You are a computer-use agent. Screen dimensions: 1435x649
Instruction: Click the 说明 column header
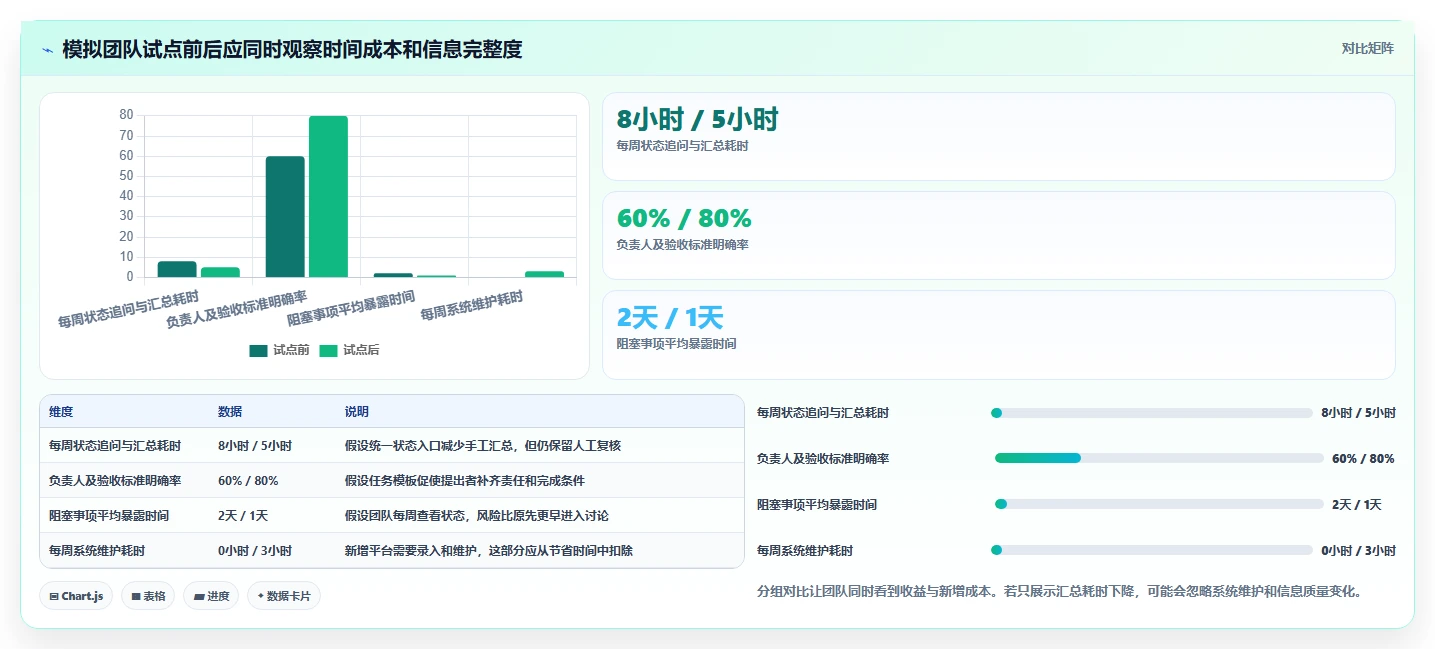(357, 412)
